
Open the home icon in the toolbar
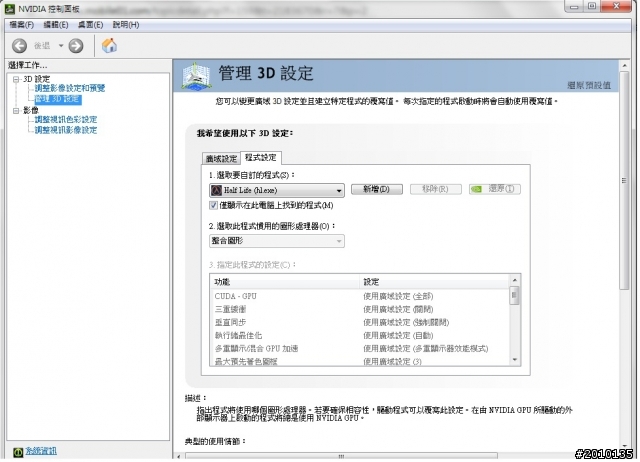click(109, 45)
